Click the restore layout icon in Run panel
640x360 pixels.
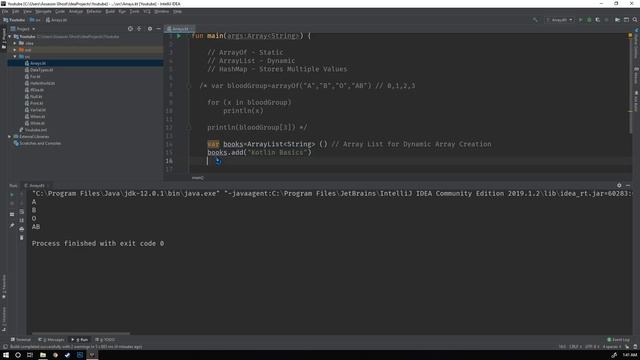click(12, 214)
